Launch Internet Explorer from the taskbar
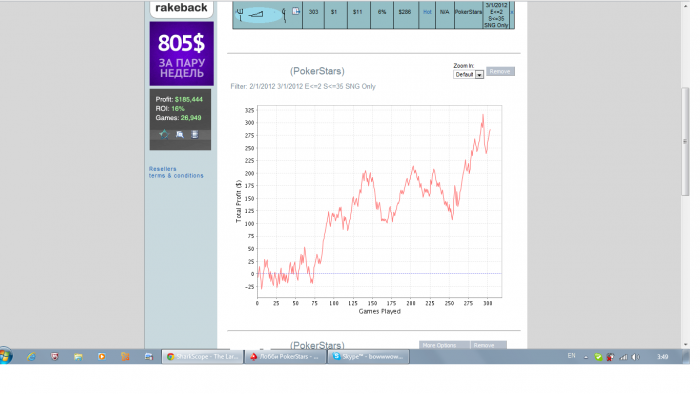The width and height of the screenshot is (700, 394). (x=31, y=357)
